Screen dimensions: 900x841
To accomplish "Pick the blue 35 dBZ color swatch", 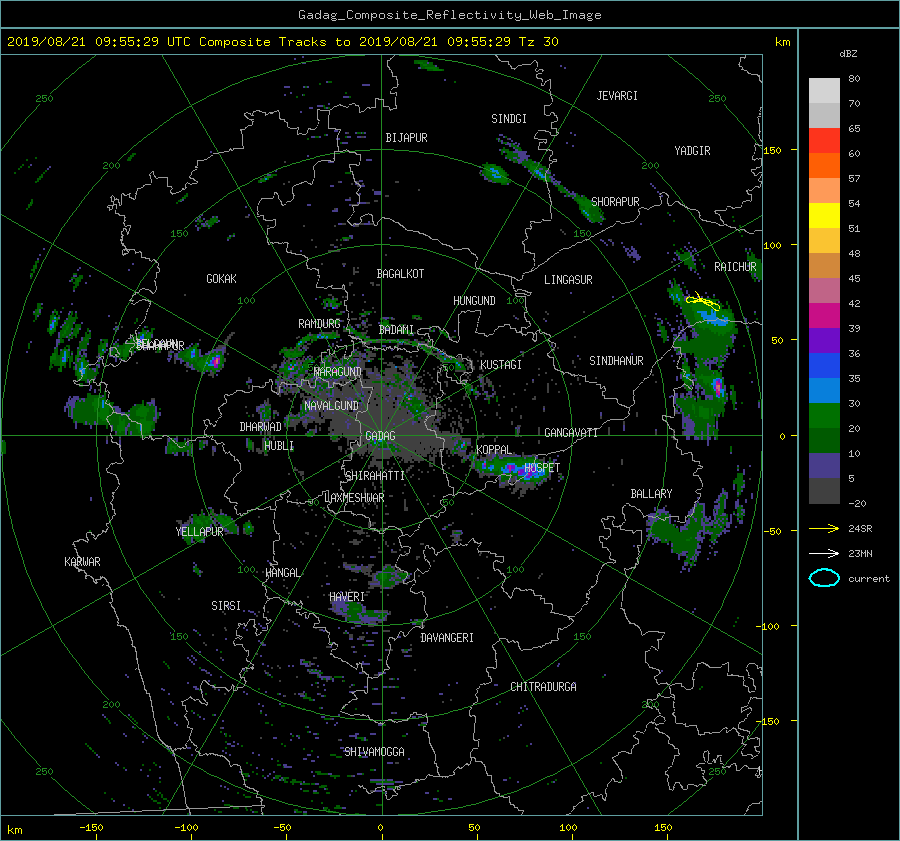I will [824, 366].
